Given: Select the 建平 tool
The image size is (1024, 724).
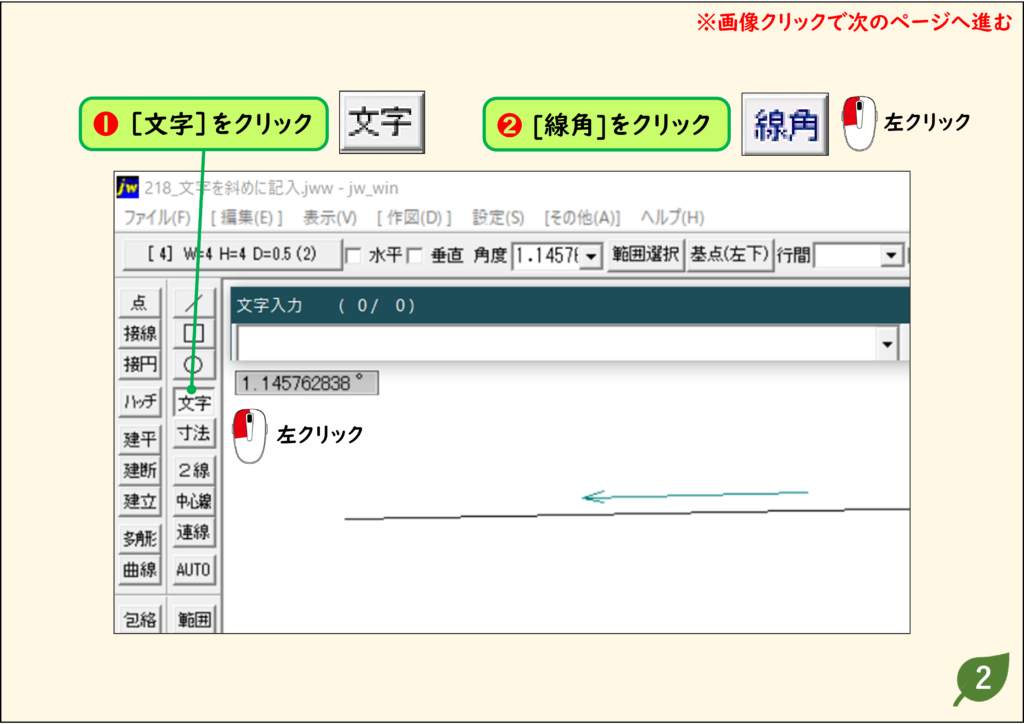Looking at the screenshot, I should pyautogui.click(x=140, y=439).
